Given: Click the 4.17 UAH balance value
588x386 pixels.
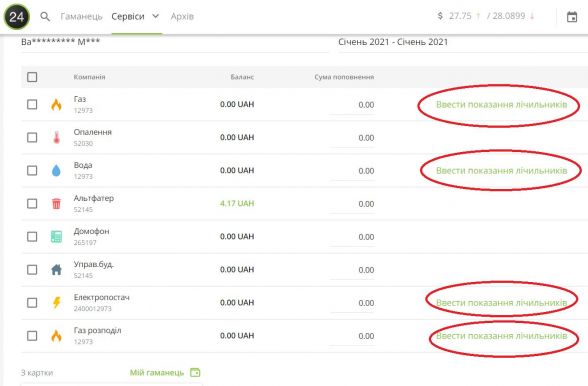Looking at the screenshot, I should [237, 204].
